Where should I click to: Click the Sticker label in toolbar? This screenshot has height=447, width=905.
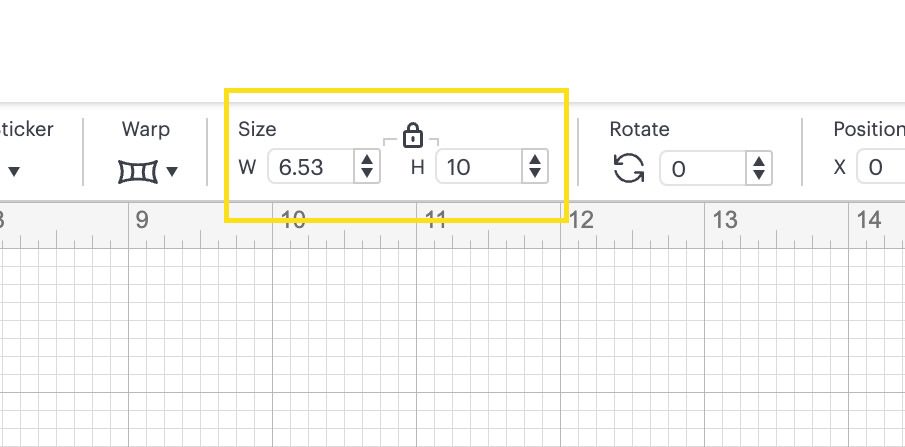[x=27, y=129]
